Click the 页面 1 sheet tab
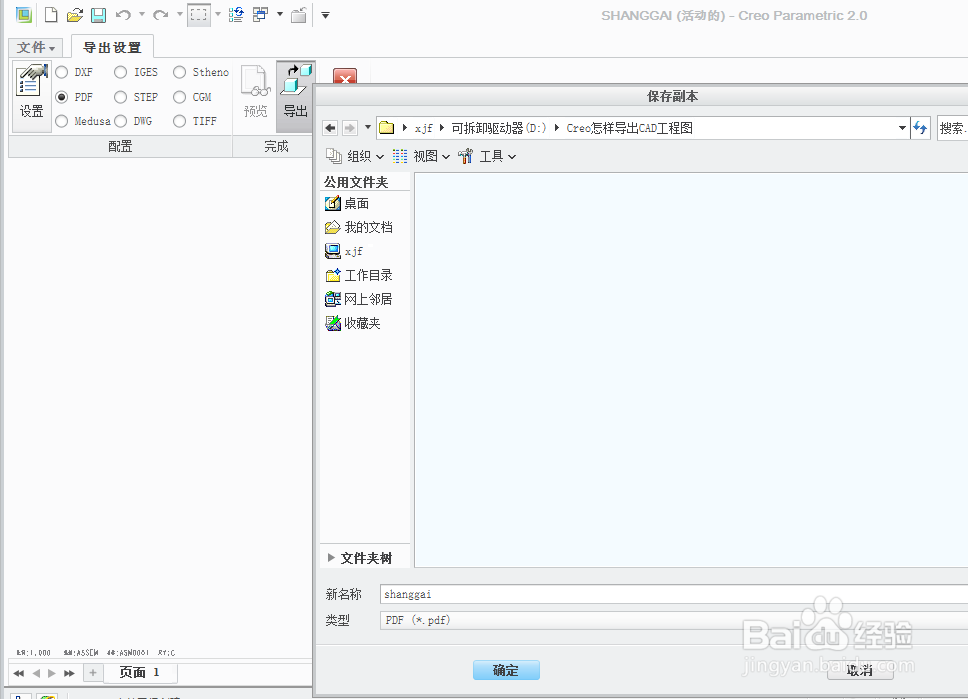Viewport: 968px width, 699px height. (140, 672)
